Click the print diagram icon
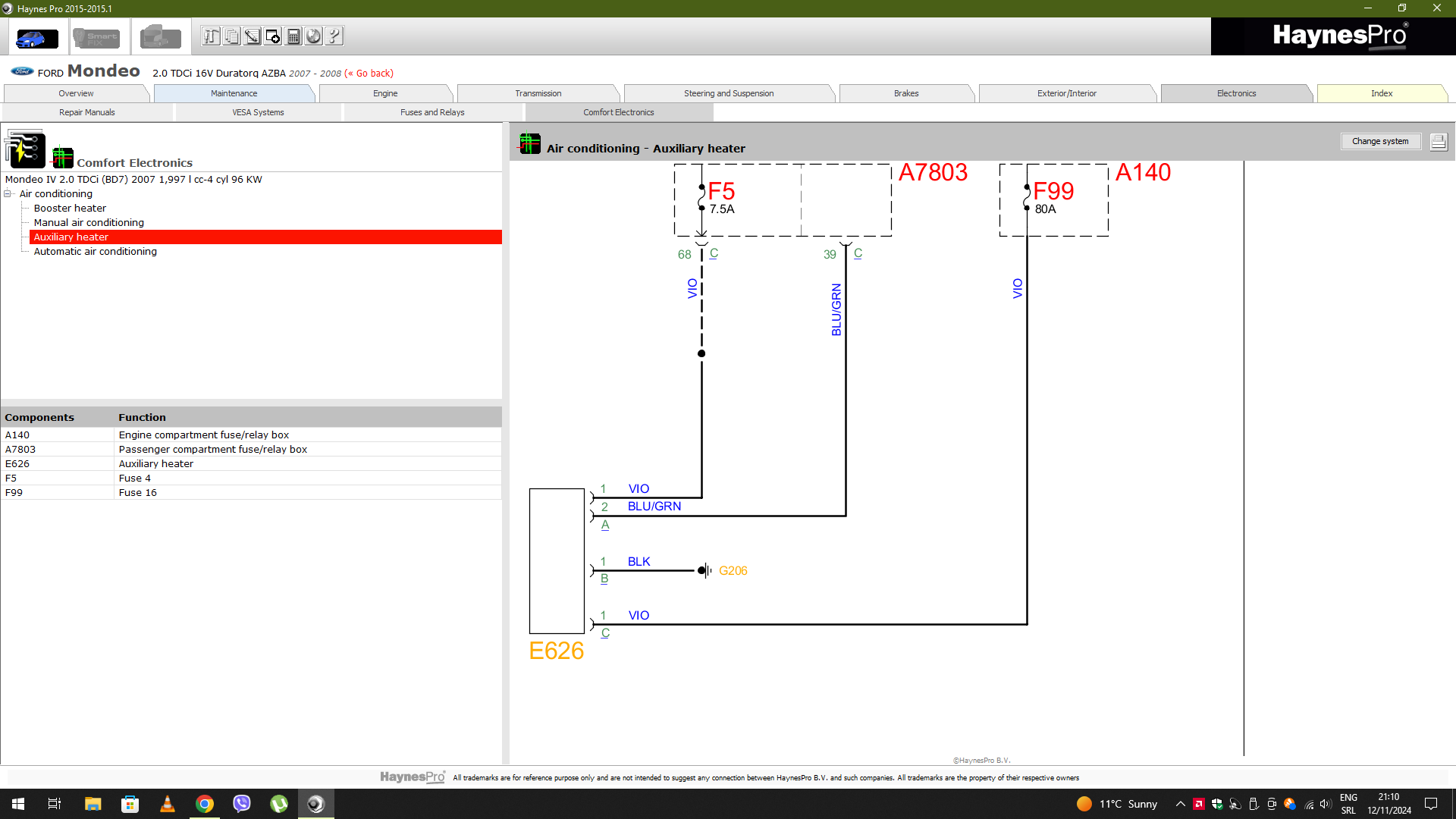The width and height of the screenshot is (1456, 819). pyautogui.click(x=1439, y=142)
